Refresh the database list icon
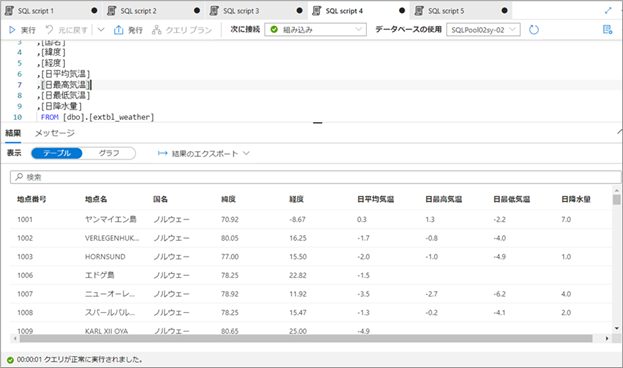Image resolution: width=623 pixels, height=368 pixels. tap(534, 30)
